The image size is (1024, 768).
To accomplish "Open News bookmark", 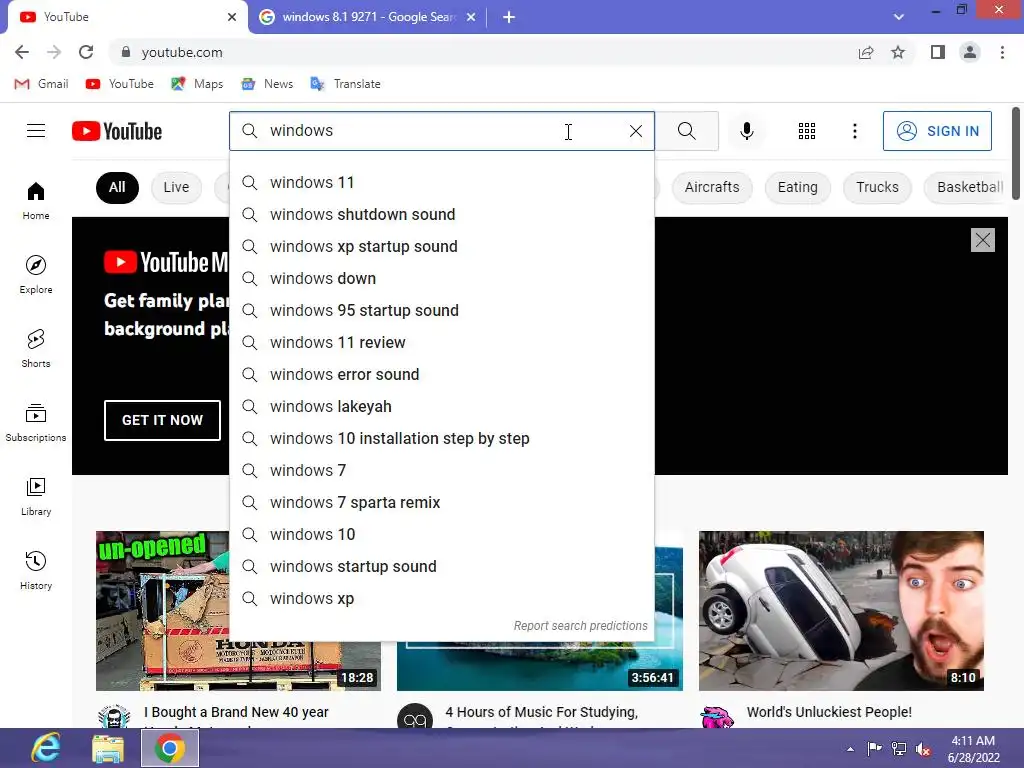I will [267, 84].
